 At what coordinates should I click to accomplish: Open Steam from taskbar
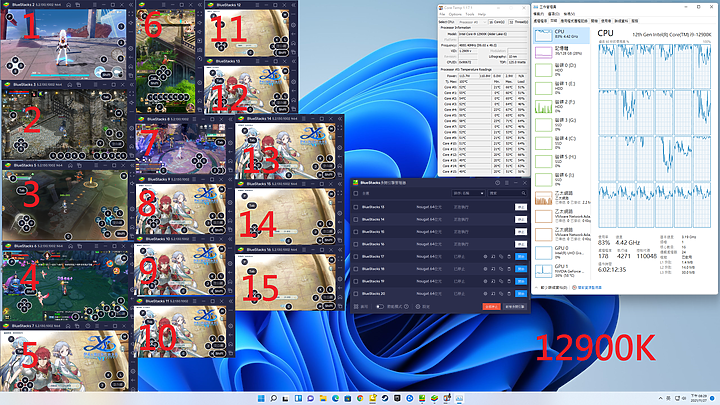(x=385, y=398)
